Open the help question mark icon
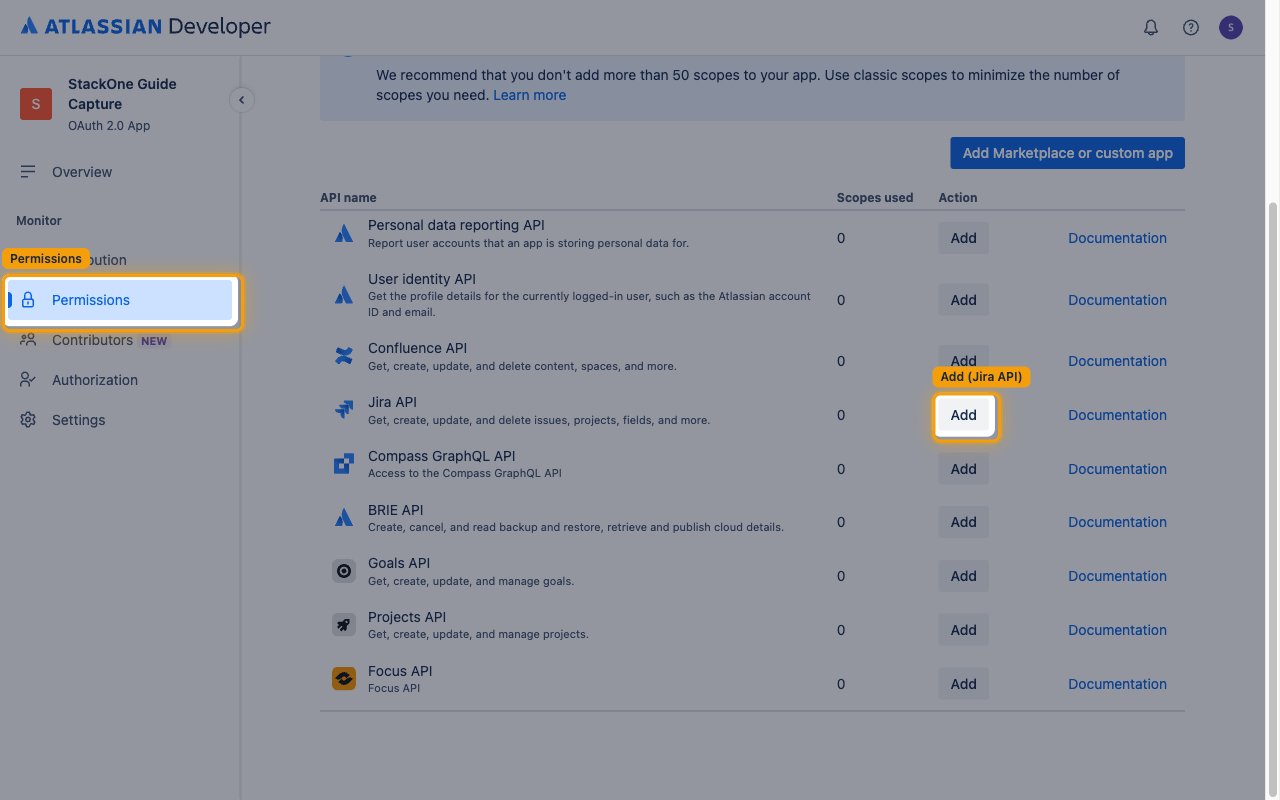The width and height of the screenshot is (1280, 800). [x=1190, y=27]
